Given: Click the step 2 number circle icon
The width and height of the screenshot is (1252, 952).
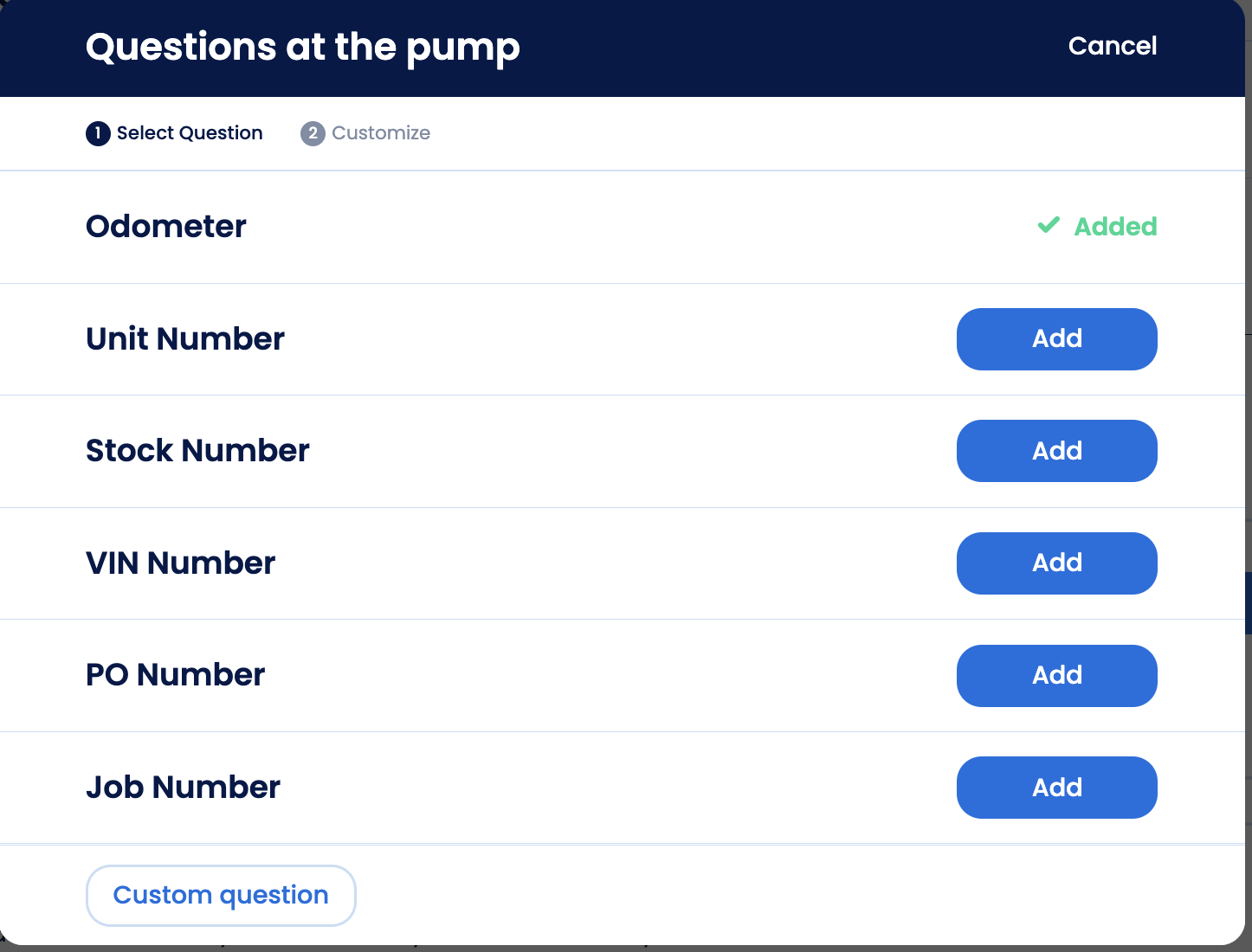Looking at the screenshot, I should pyautogui.click(x=313, y=133).
